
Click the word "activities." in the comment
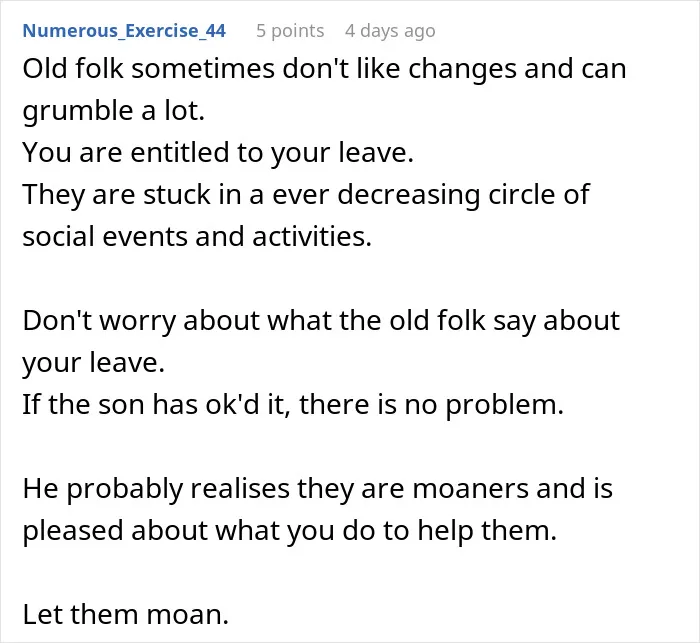click(x=312, y=236)
